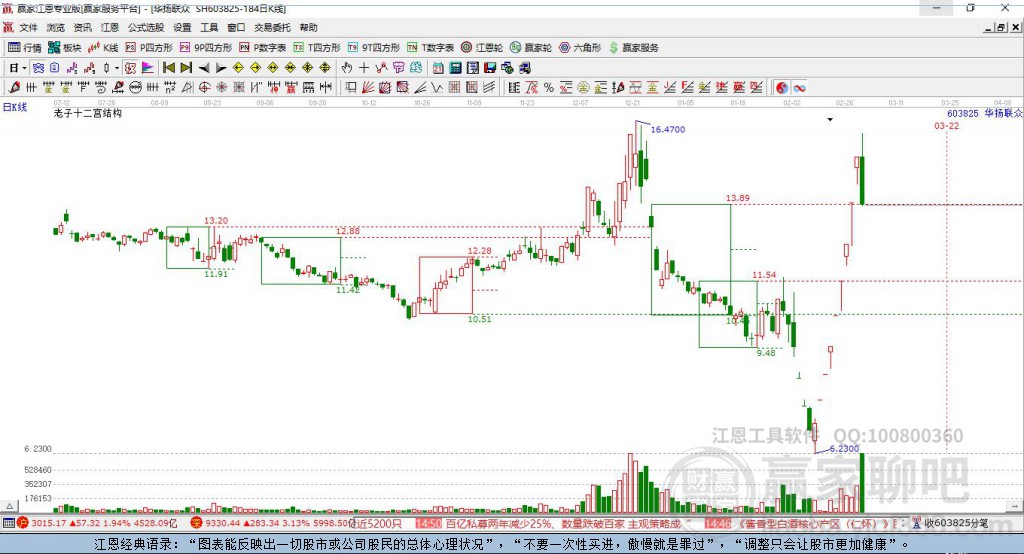1024x554 pixels.
Task: Open the 帮助 menu
Action: pos(308,27)
